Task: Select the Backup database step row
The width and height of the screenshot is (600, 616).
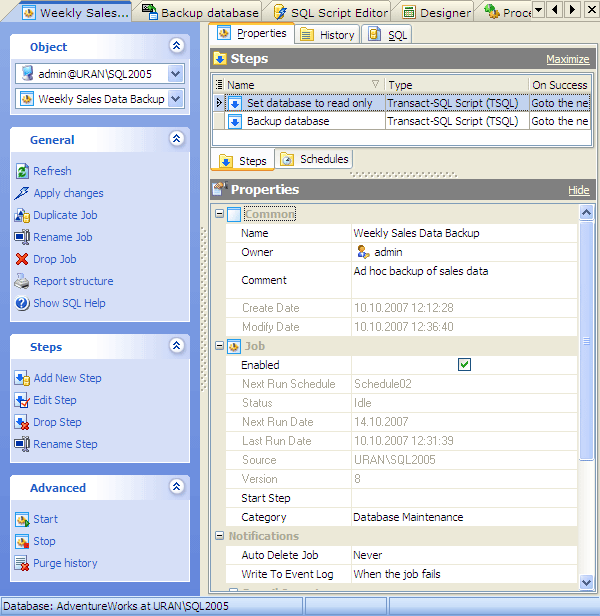Action: (x=288, y=121)
